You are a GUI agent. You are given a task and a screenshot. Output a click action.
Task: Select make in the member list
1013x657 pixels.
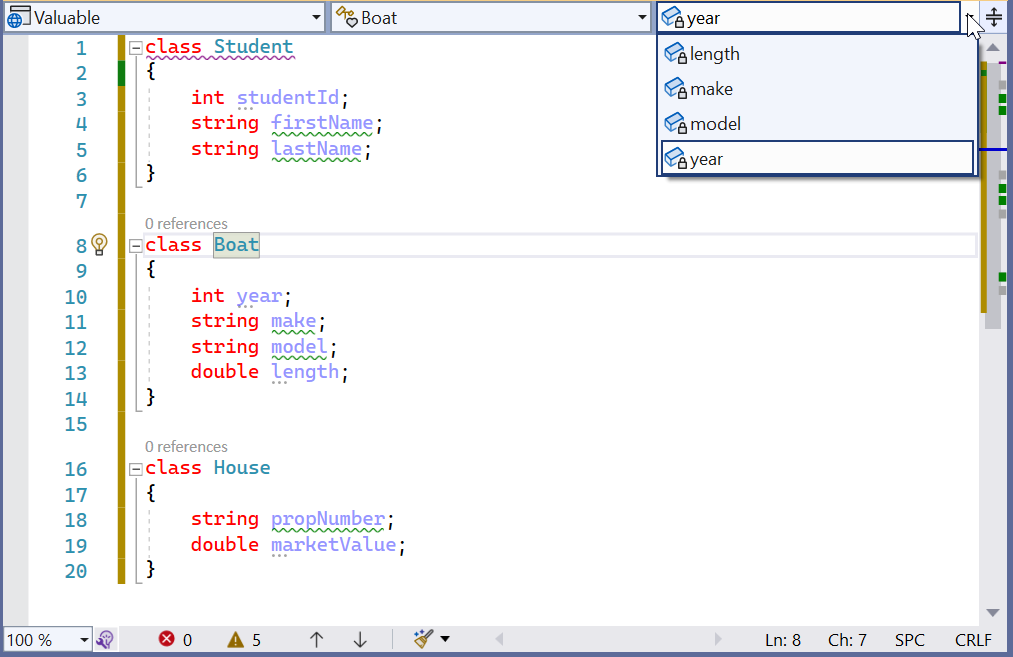pos(817,89)
